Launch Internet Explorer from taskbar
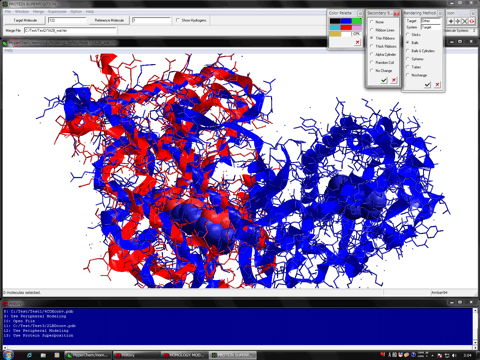This screenshot has width=480, height=360. pyautogui.click(x=29, y=355)
